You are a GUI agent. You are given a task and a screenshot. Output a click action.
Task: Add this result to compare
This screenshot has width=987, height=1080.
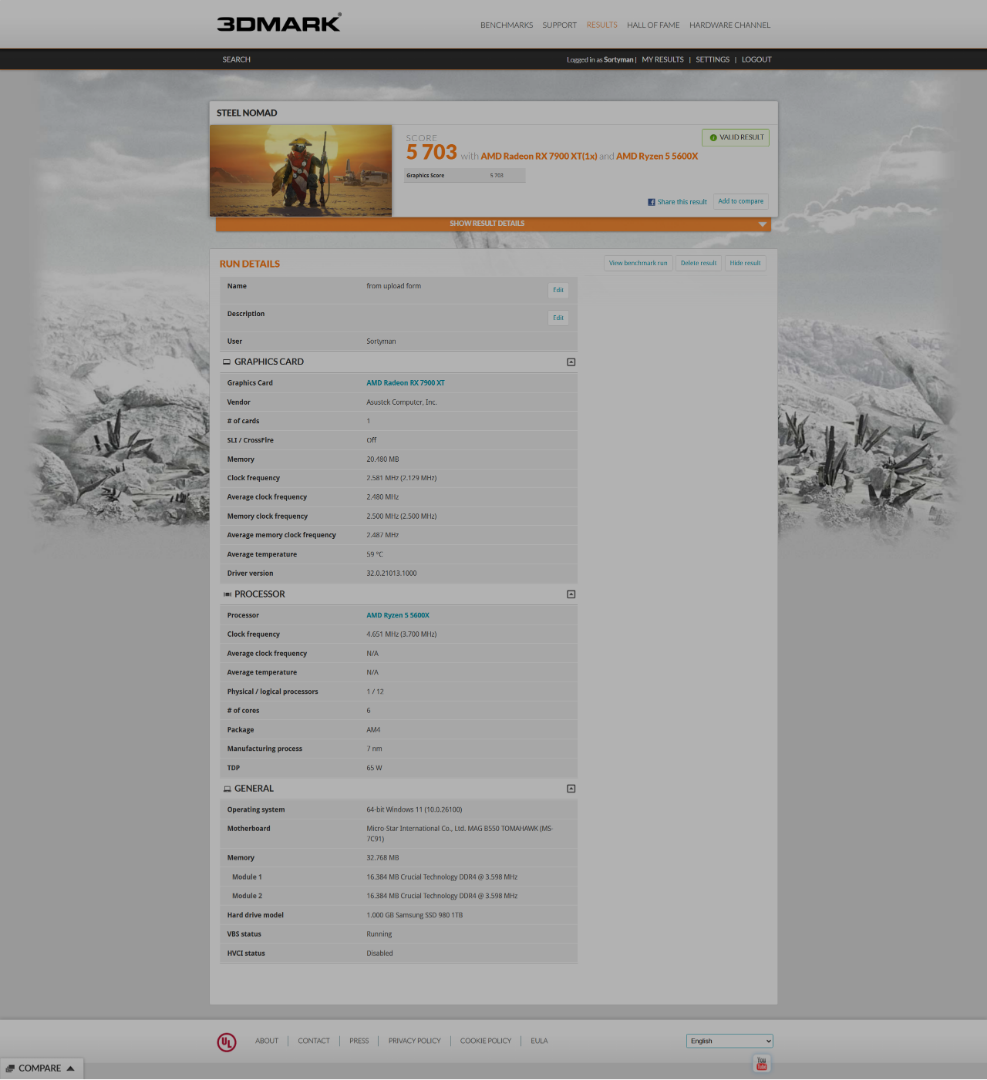click(740, 202)
